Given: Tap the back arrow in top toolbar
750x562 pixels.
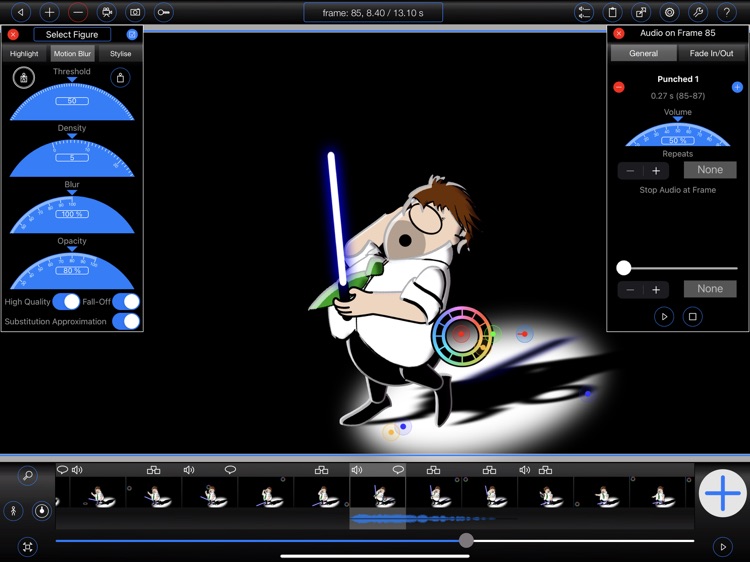Looking at the screenshot, I should pyautogui.click(x=21, y=12).
